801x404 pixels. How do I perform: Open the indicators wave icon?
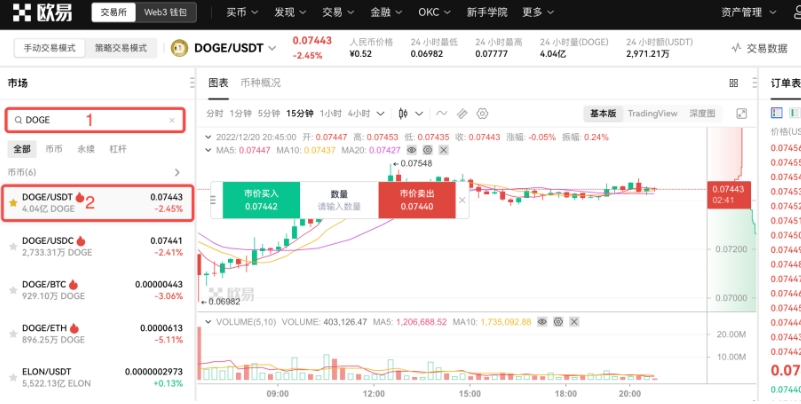pyautogui.click(x=441, y=113)
